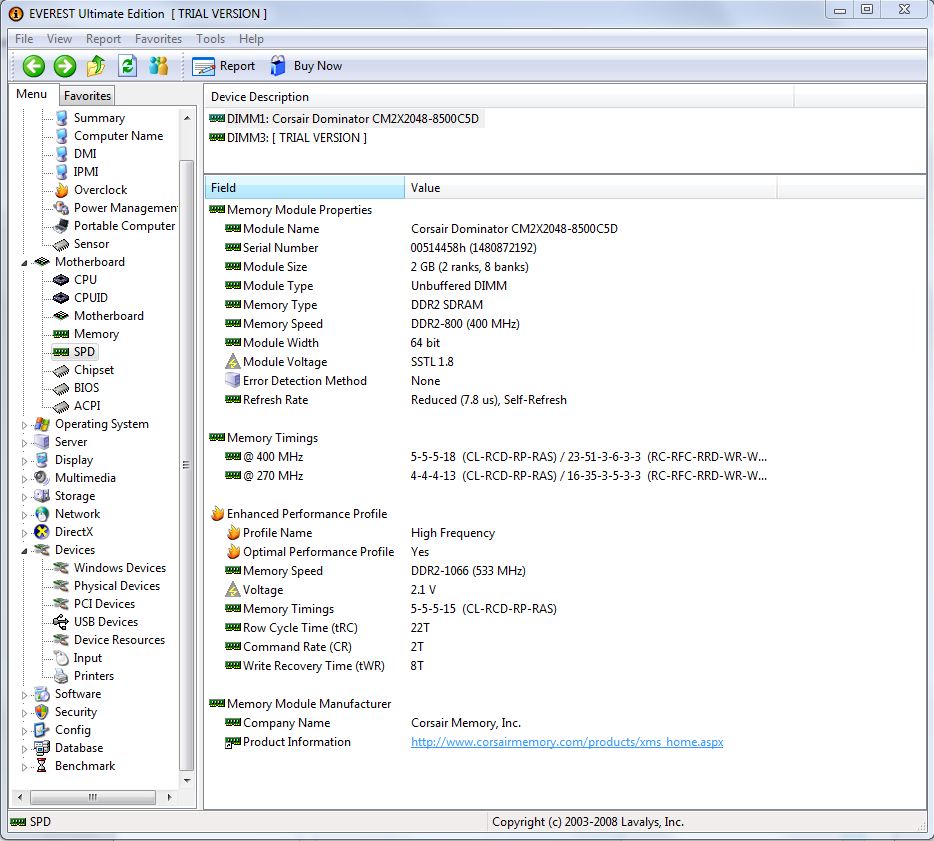Click the Printers icon

tap(61, 676)
